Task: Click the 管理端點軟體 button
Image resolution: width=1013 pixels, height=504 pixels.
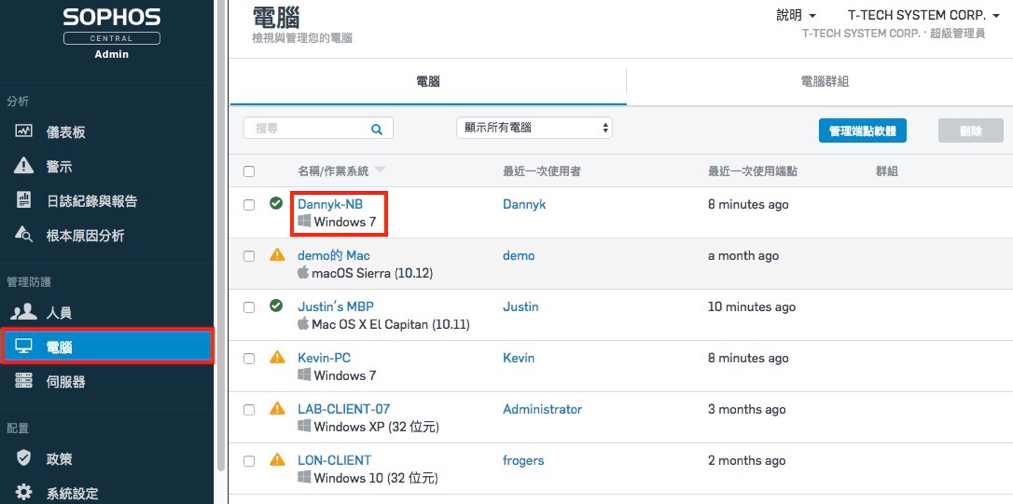Action: 862,131
